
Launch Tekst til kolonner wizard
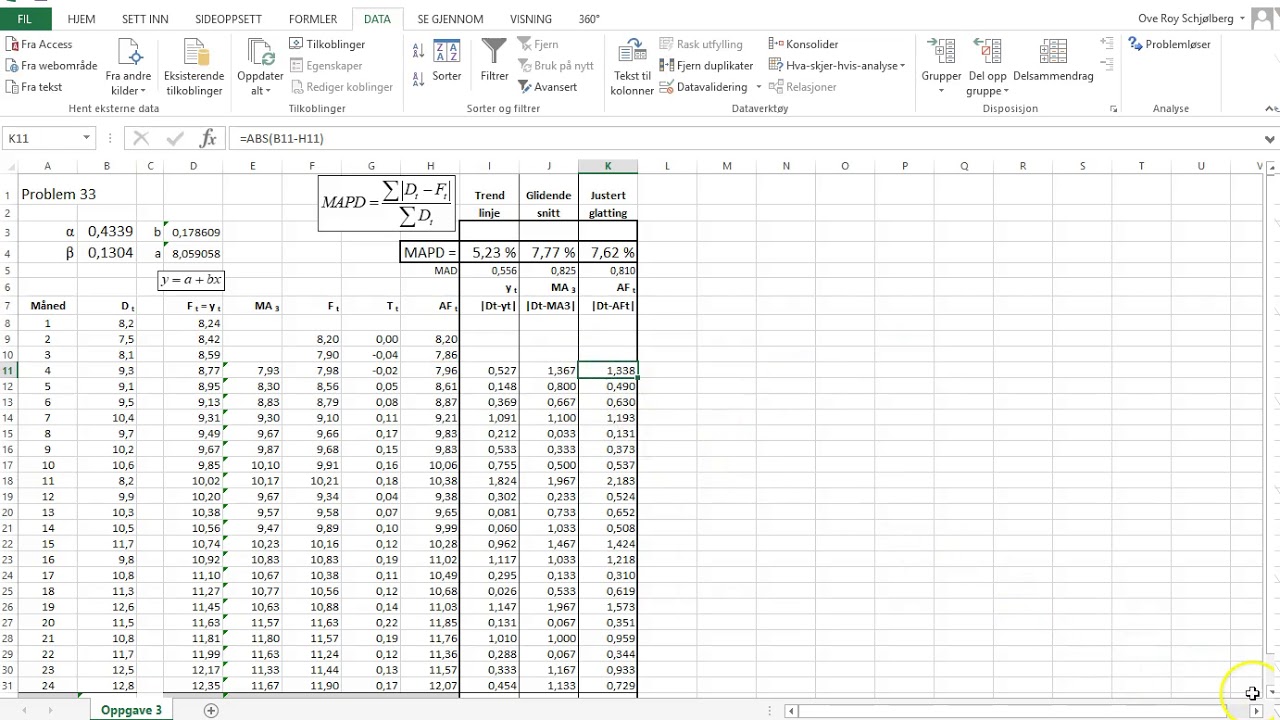(632, 67)
